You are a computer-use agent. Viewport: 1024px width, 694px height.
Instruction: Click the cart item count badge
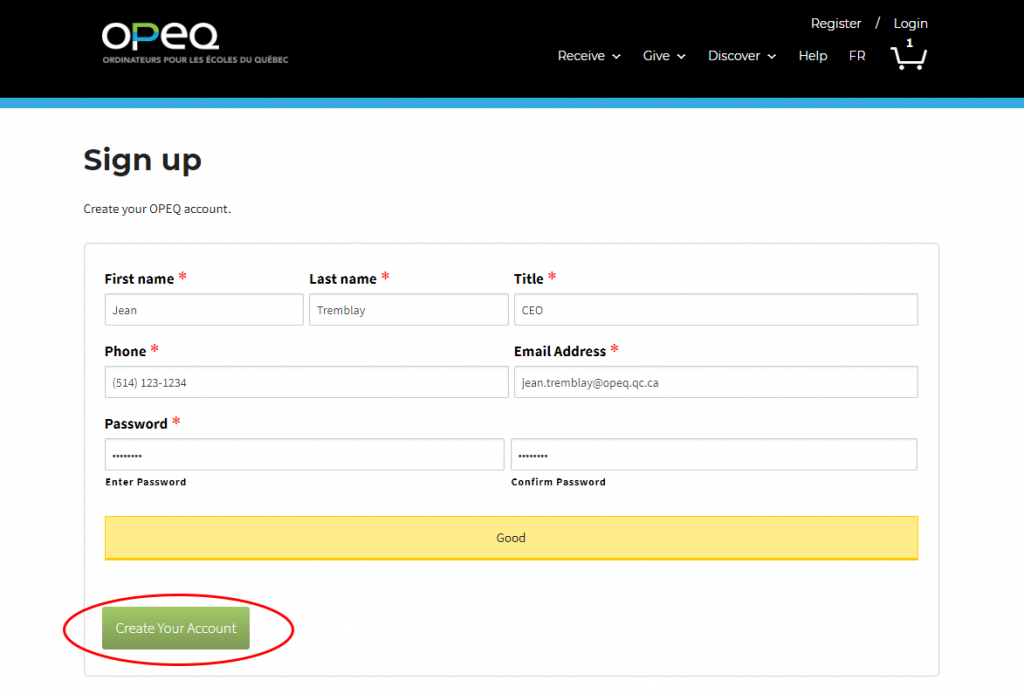pos(908,43)
